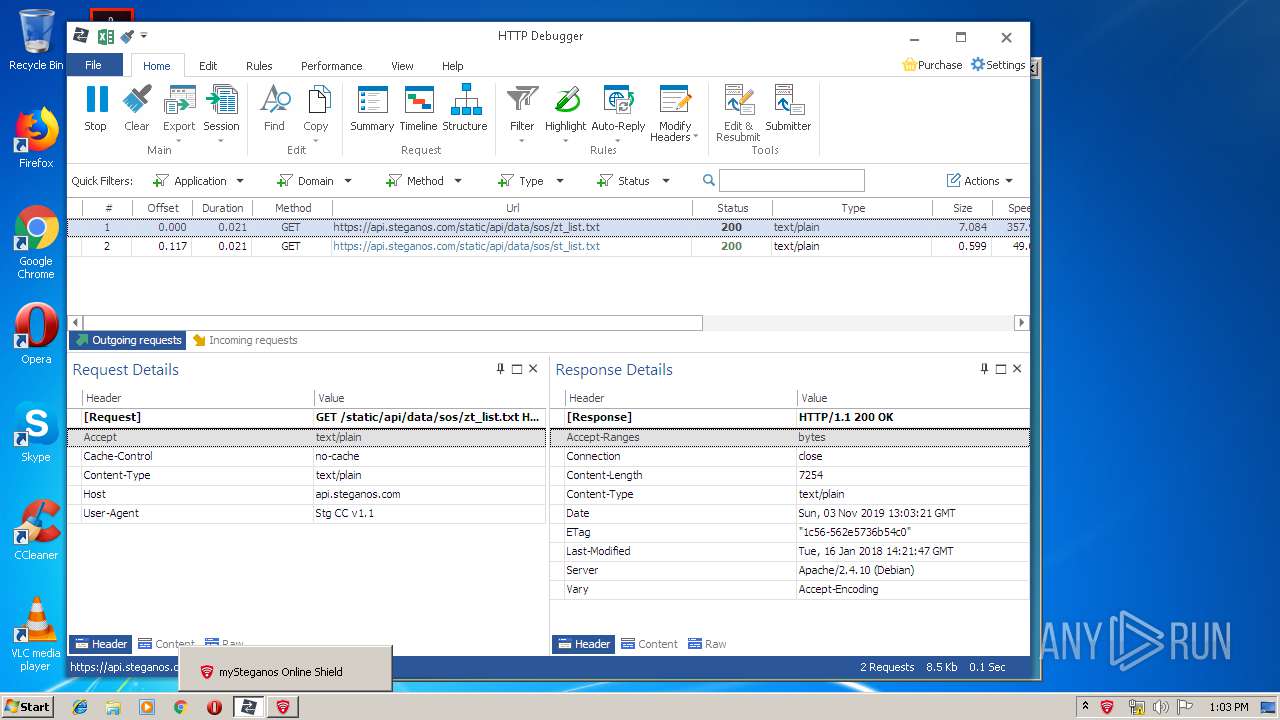Open the Export tool
The width and height of the screenshot is (1280, 720).
click(x=179, y=112)
